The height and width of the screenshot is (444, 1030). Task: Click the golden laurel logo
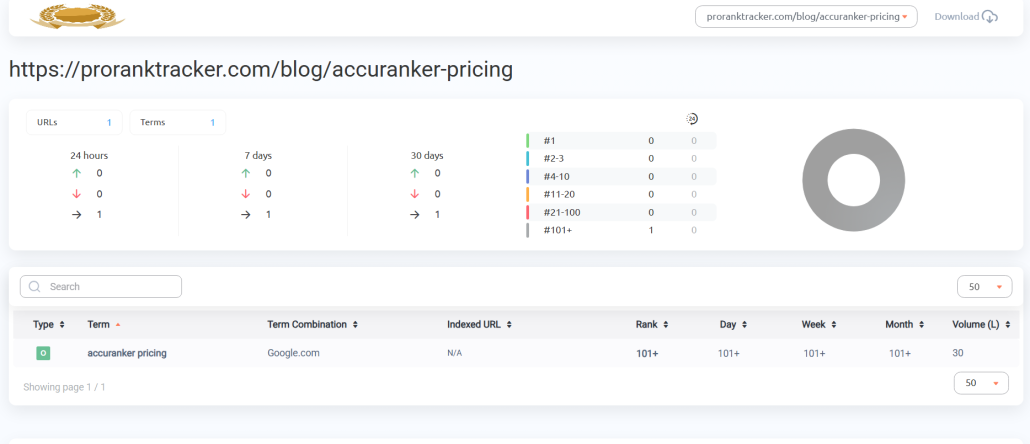[x=78, y=16]
